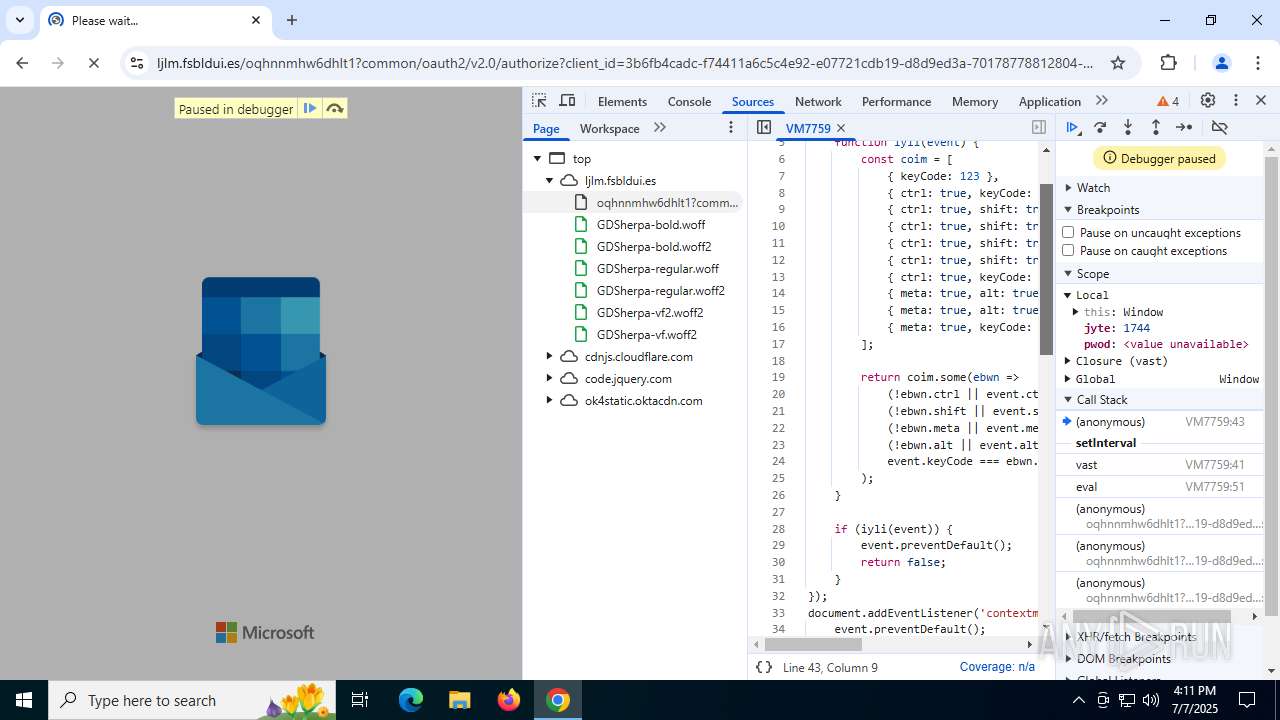This screenshot has width=1280, height=720.
Task: Toggle the debugger sidebar icon
Action: pos(1039,127)
